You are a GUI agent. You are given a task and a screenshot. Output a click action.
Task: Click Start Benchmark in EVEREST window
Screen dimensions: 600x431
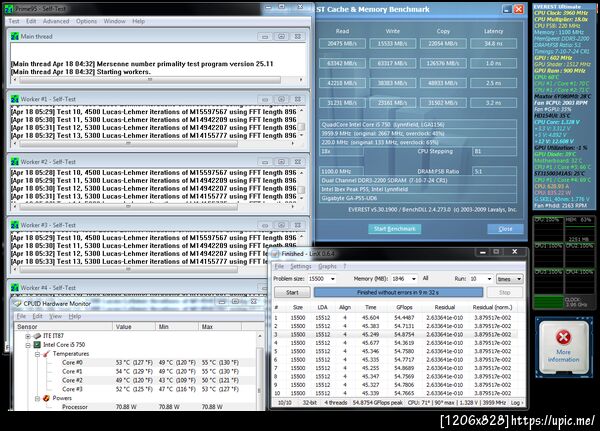coord(395,229)
